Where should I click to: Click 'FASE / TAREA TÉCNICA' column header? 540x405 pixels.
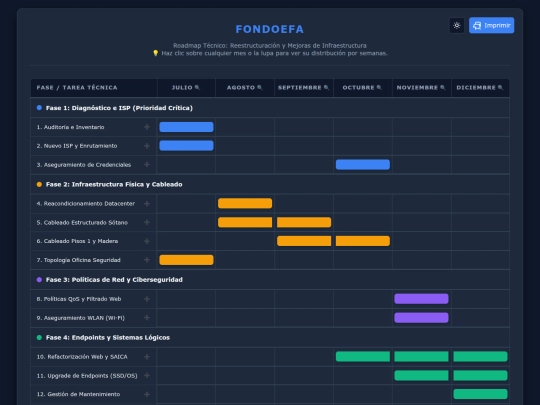pyautogui.click(x=77, y=88)
